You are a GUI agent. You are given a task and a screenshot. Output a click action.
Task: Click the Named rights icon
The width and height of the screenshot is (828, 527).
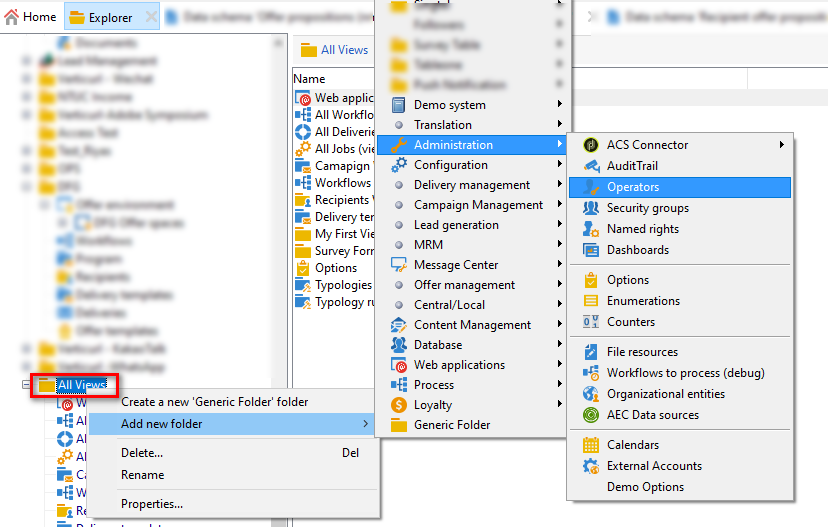(x=590, y=229)
